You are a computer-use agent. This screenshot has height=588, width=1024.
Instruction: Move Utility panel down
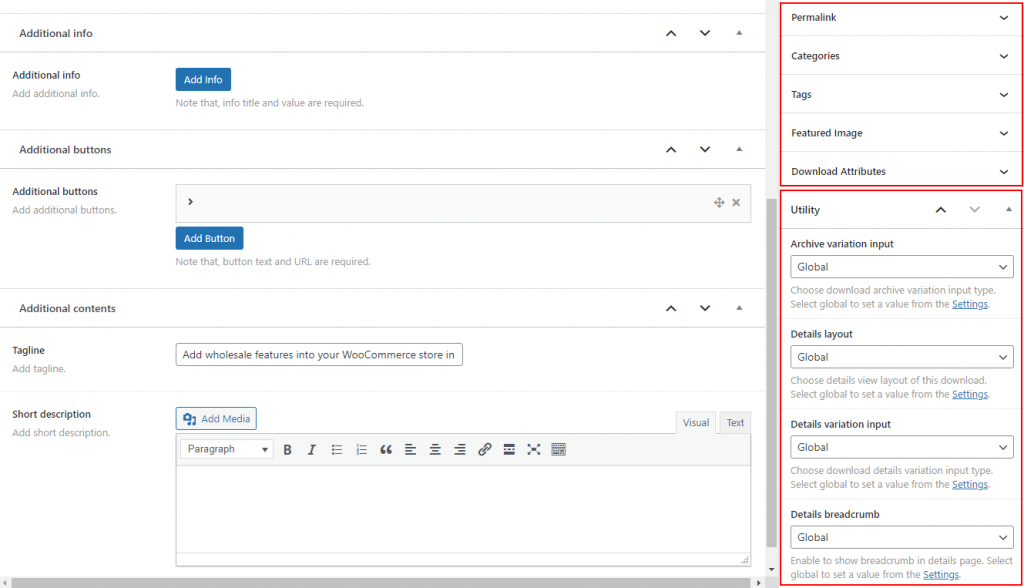(x=974, y=210)
